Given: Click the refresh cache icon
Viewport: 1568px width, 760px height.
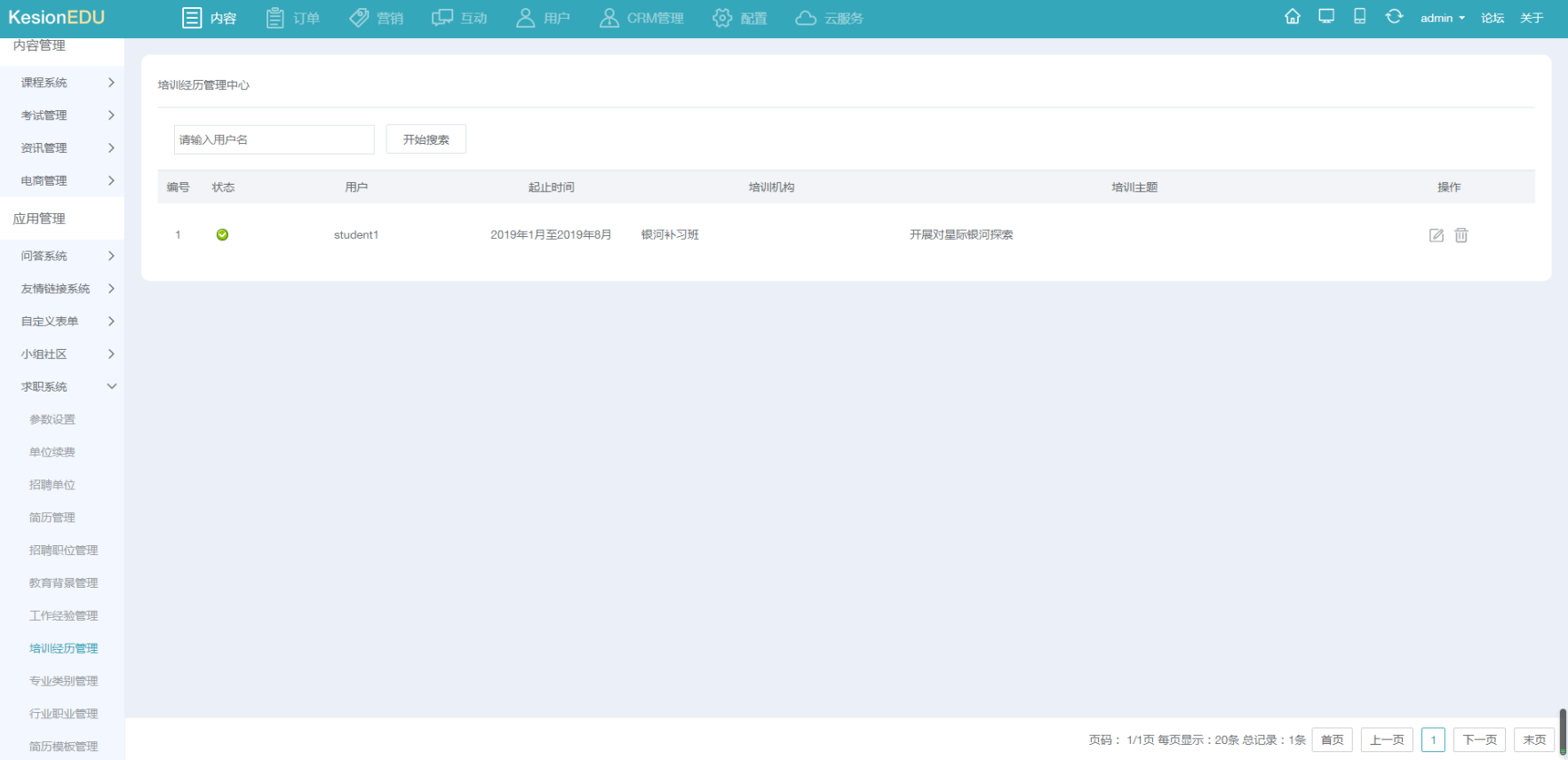Looking at the screenshot, I should click(x=1394, y=17).
